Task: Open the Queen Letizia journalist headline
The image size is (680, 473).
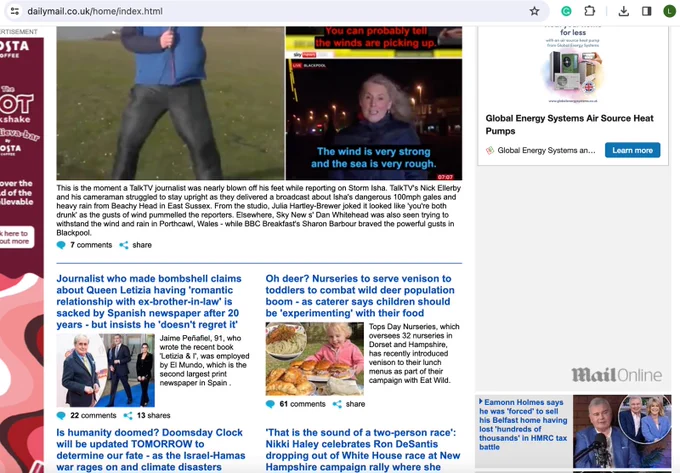Action: click(149, 301)
